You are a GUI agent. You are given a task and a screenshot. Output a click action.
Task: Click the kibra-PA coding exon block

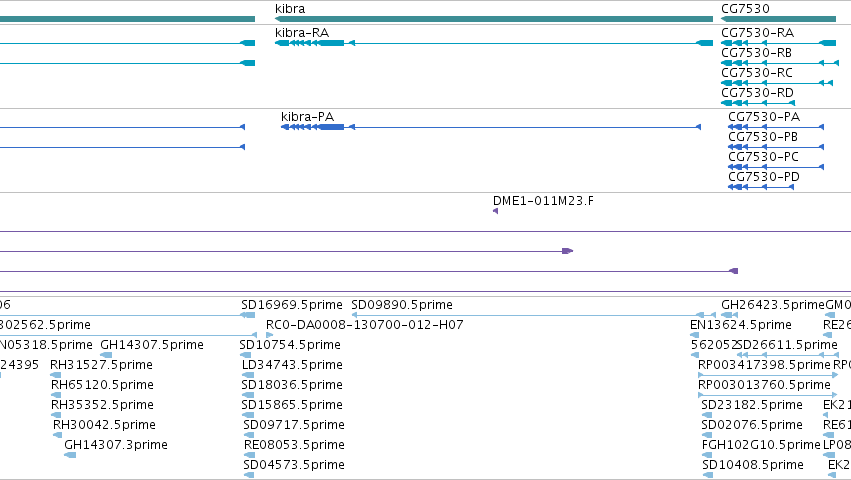click(332, 127)
